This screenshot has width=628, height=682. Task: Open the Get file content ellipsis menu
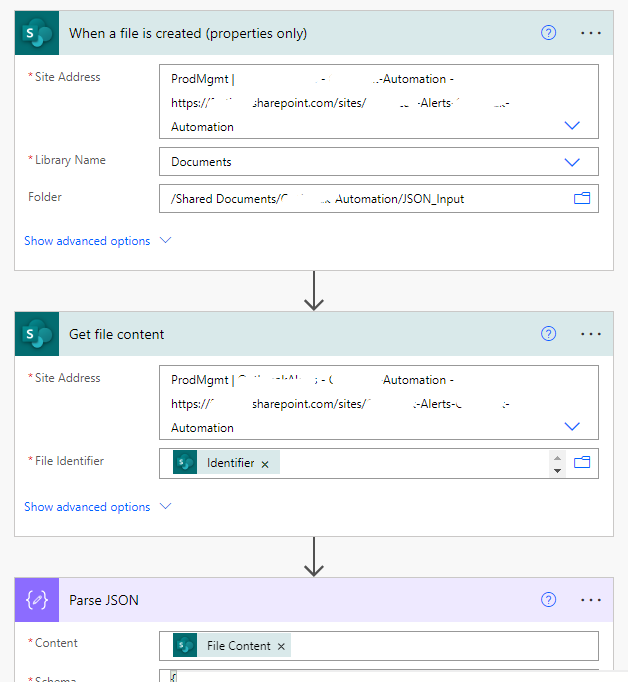pyautogui.click(x=591, y=334)
